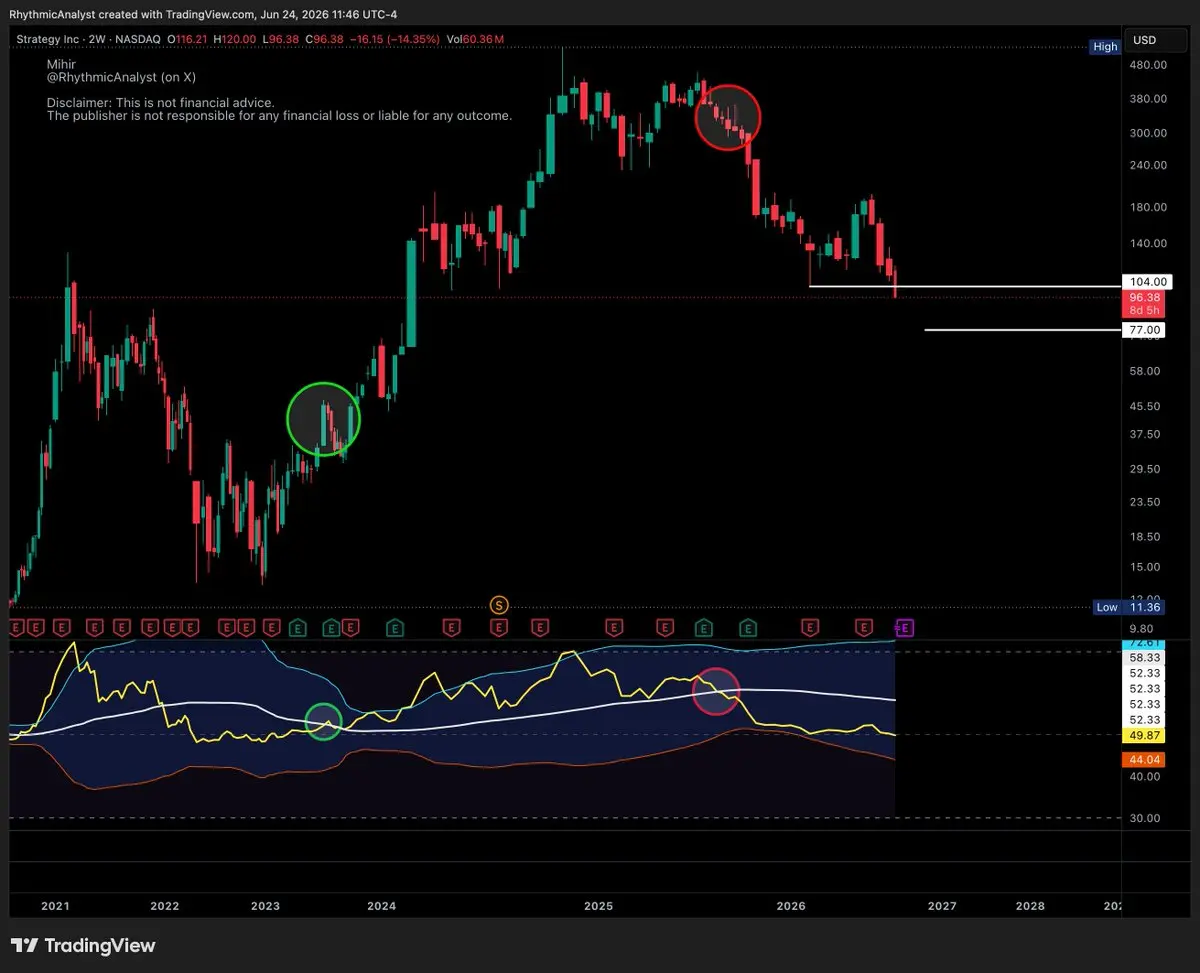The height and width of the screenshot is (973, 1200).
Task: Select the green circle drawing on price chart
Action: pos(323,419)
